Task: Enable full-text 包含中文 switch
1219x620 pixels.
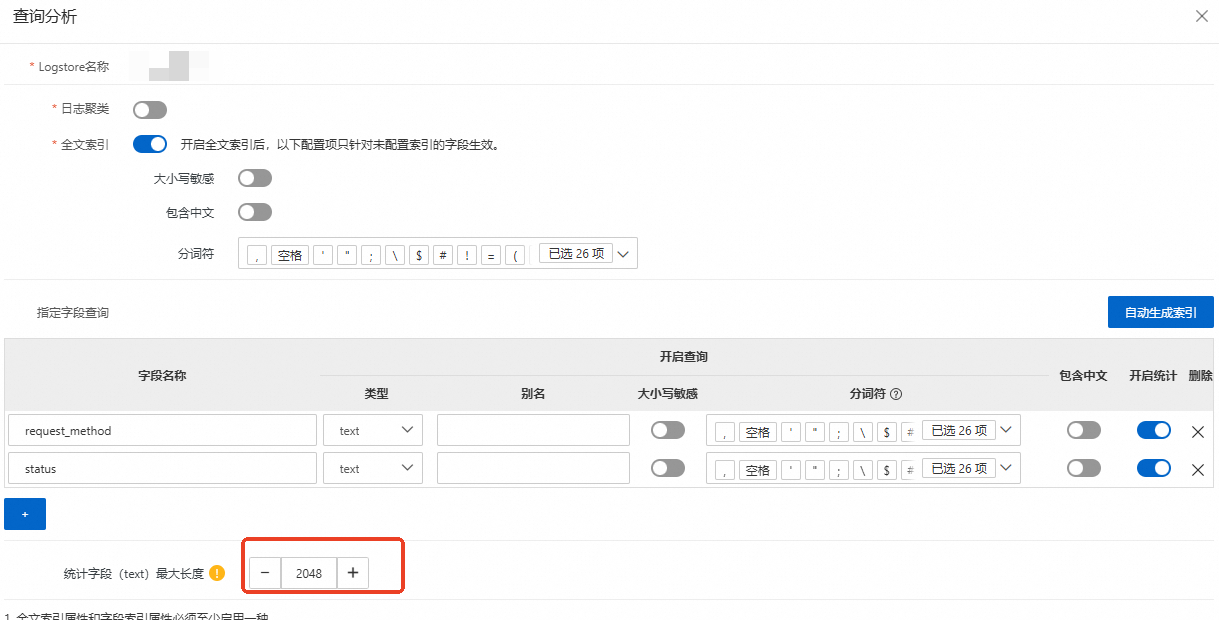Action: 255,212
